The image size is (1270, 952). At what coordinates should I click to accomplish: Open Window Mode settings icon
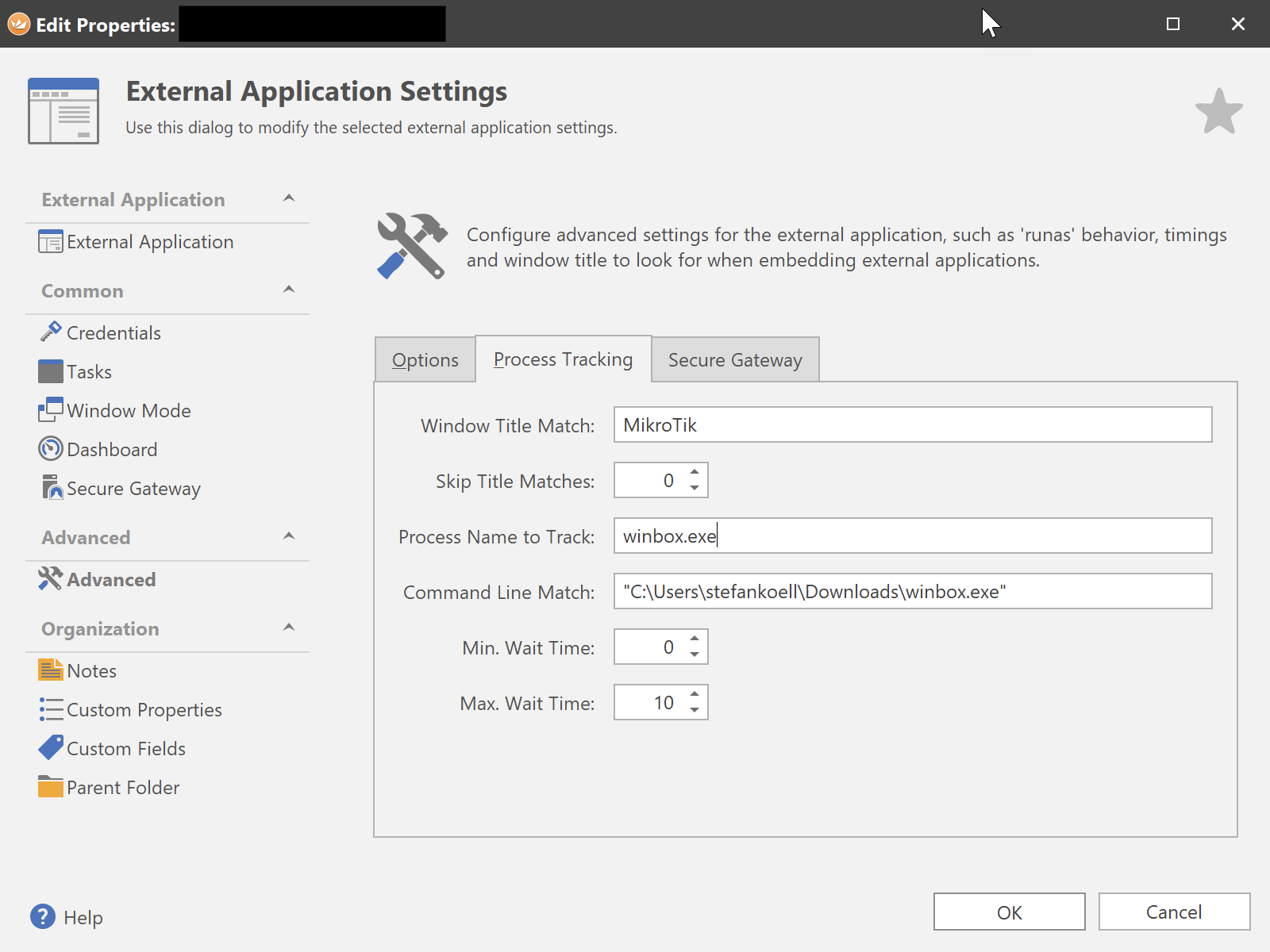click(51, 410)
